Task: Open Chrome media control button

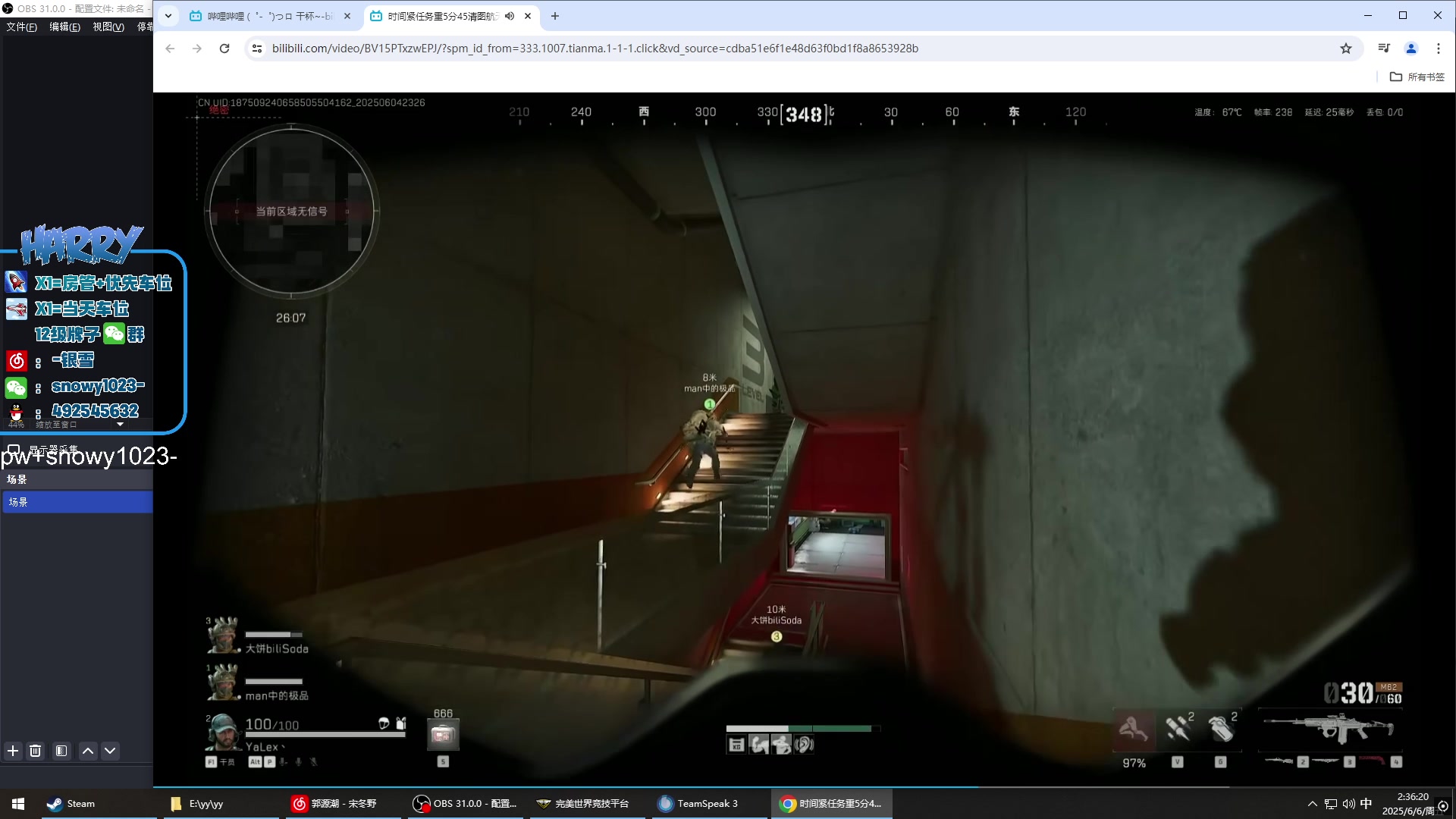Action: click(x=1384, y=49)
